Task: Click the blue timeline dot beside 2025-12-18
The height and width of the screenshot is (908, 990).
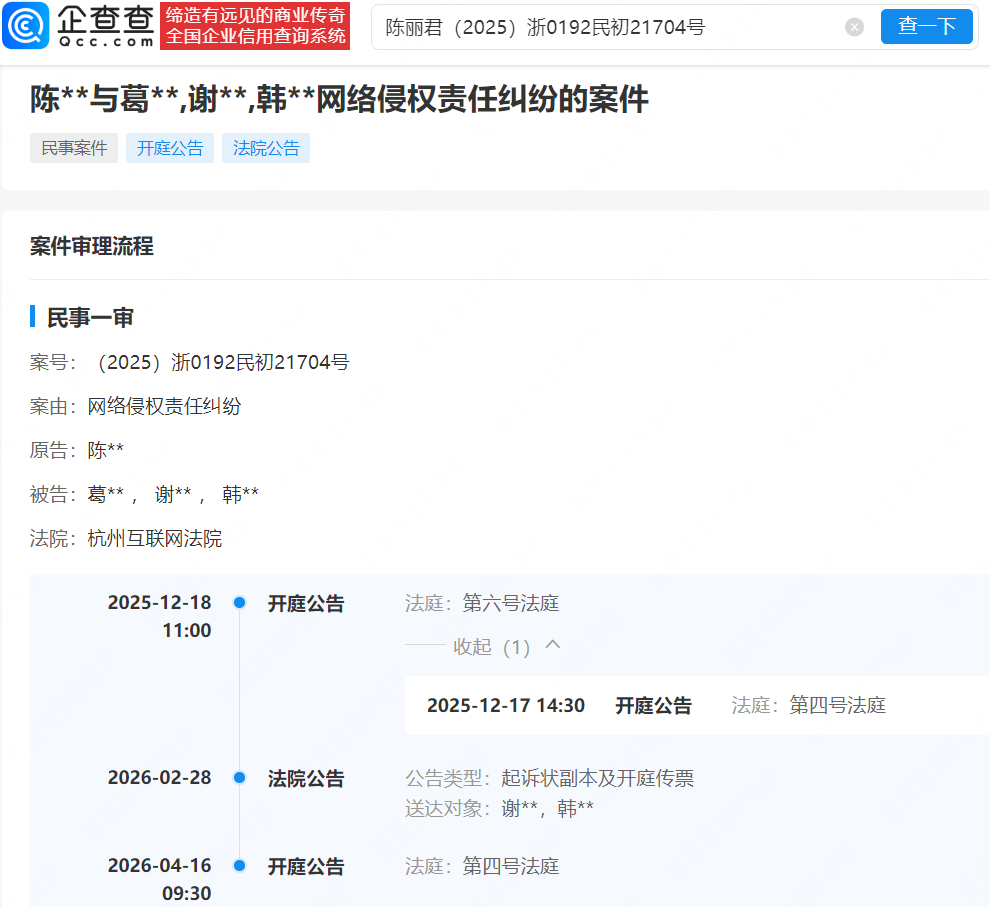Action: (239, 602)
